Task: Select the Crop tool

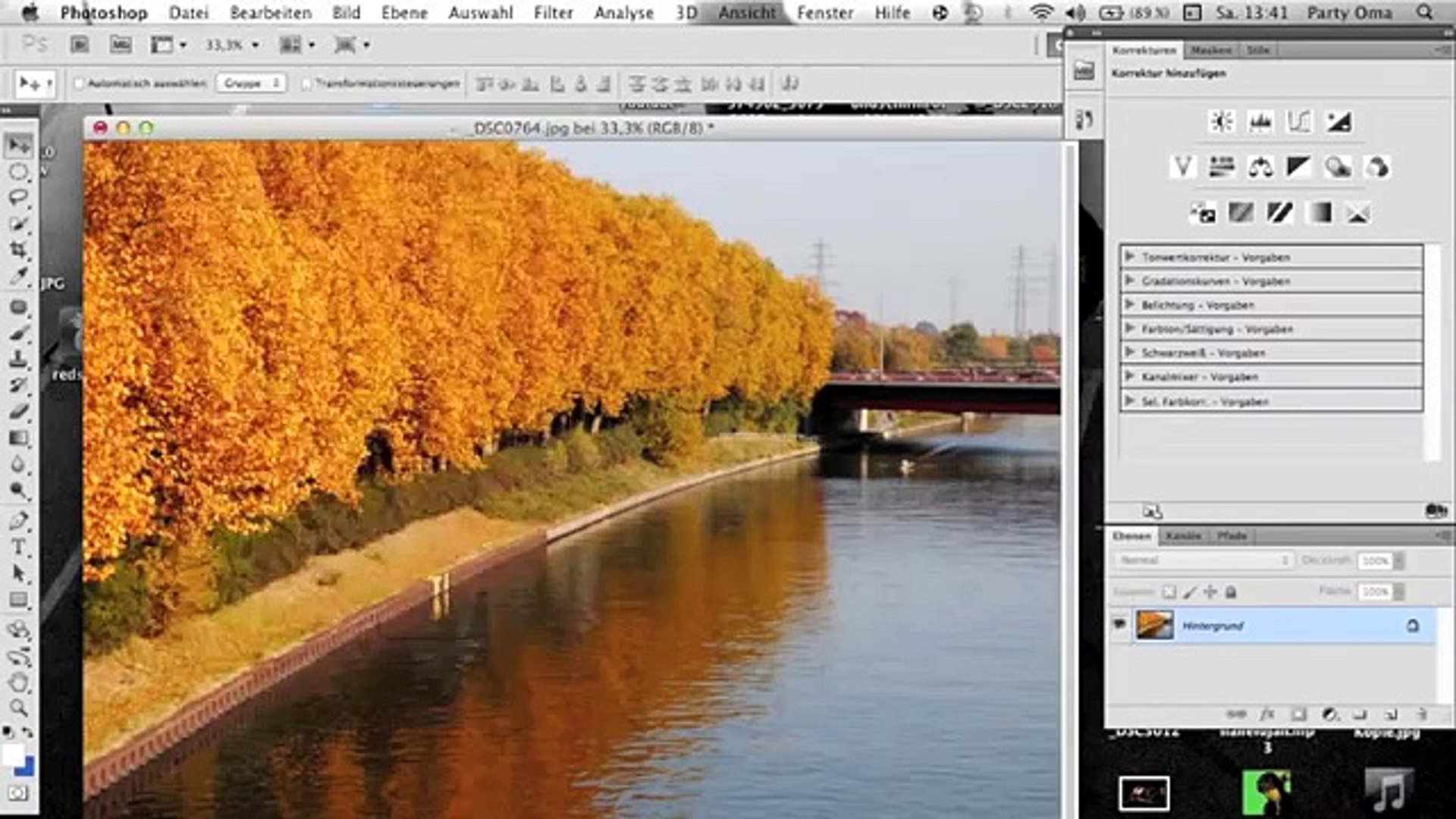Action: (18, 249)
